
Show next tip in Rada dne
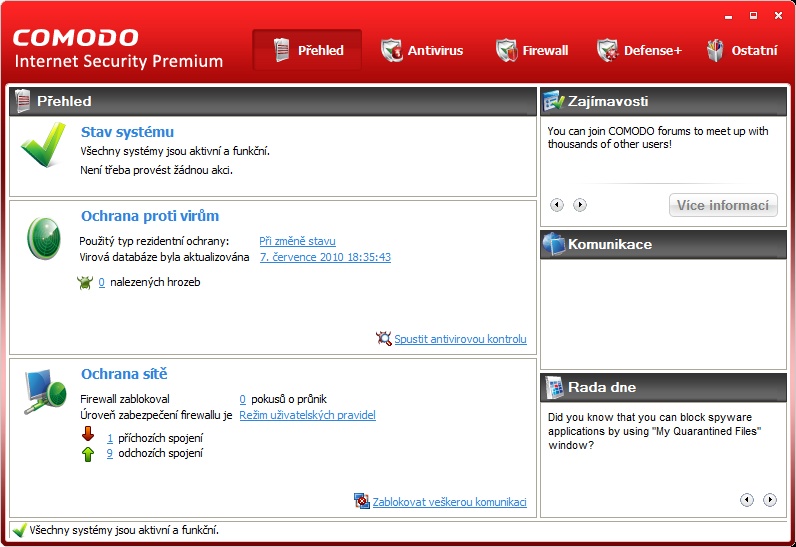pos(770,500)
